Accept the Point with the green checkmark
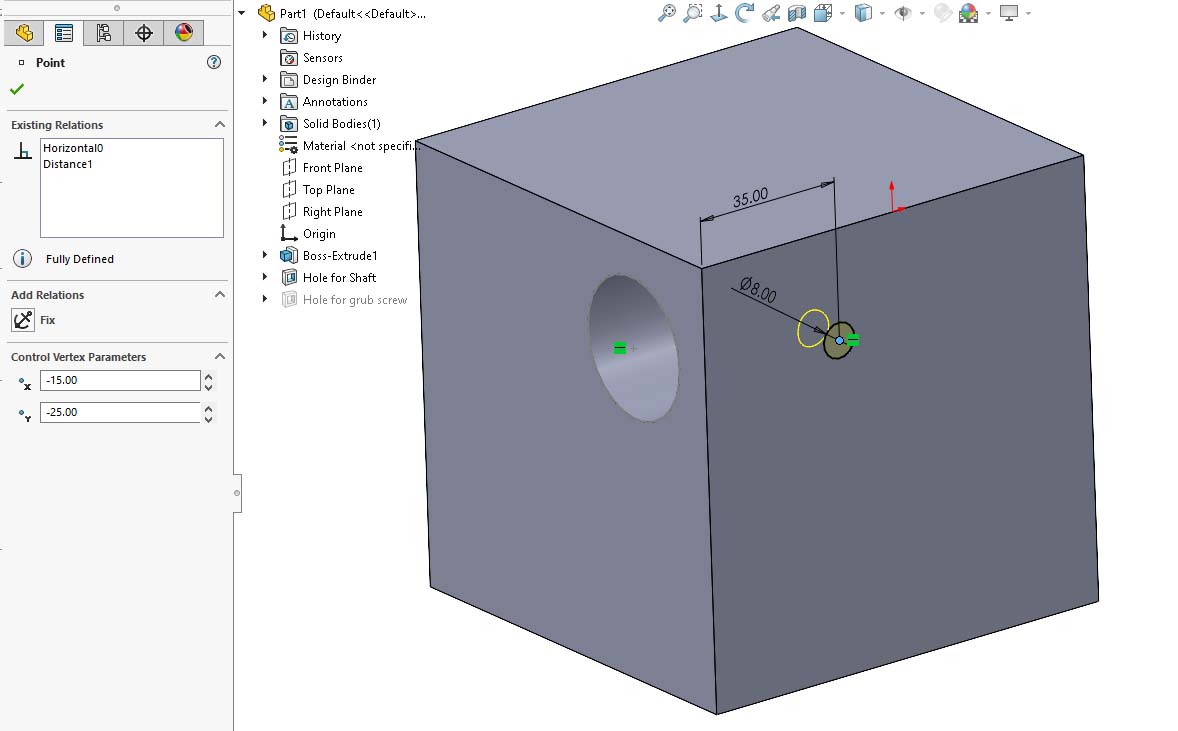This screenshot has height=731, width=1178. pos(17,88)
